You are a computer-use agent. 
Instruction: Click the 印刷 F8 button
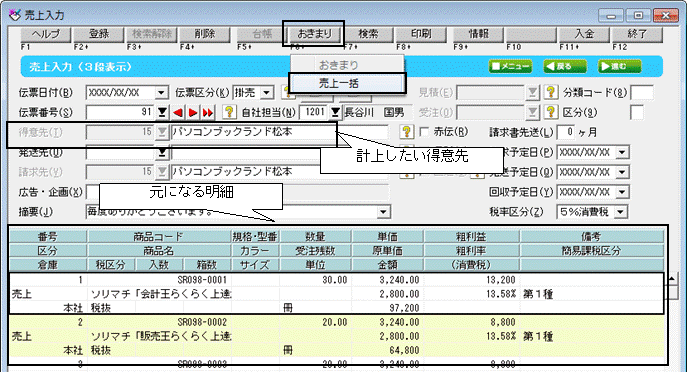coord(421,34)
